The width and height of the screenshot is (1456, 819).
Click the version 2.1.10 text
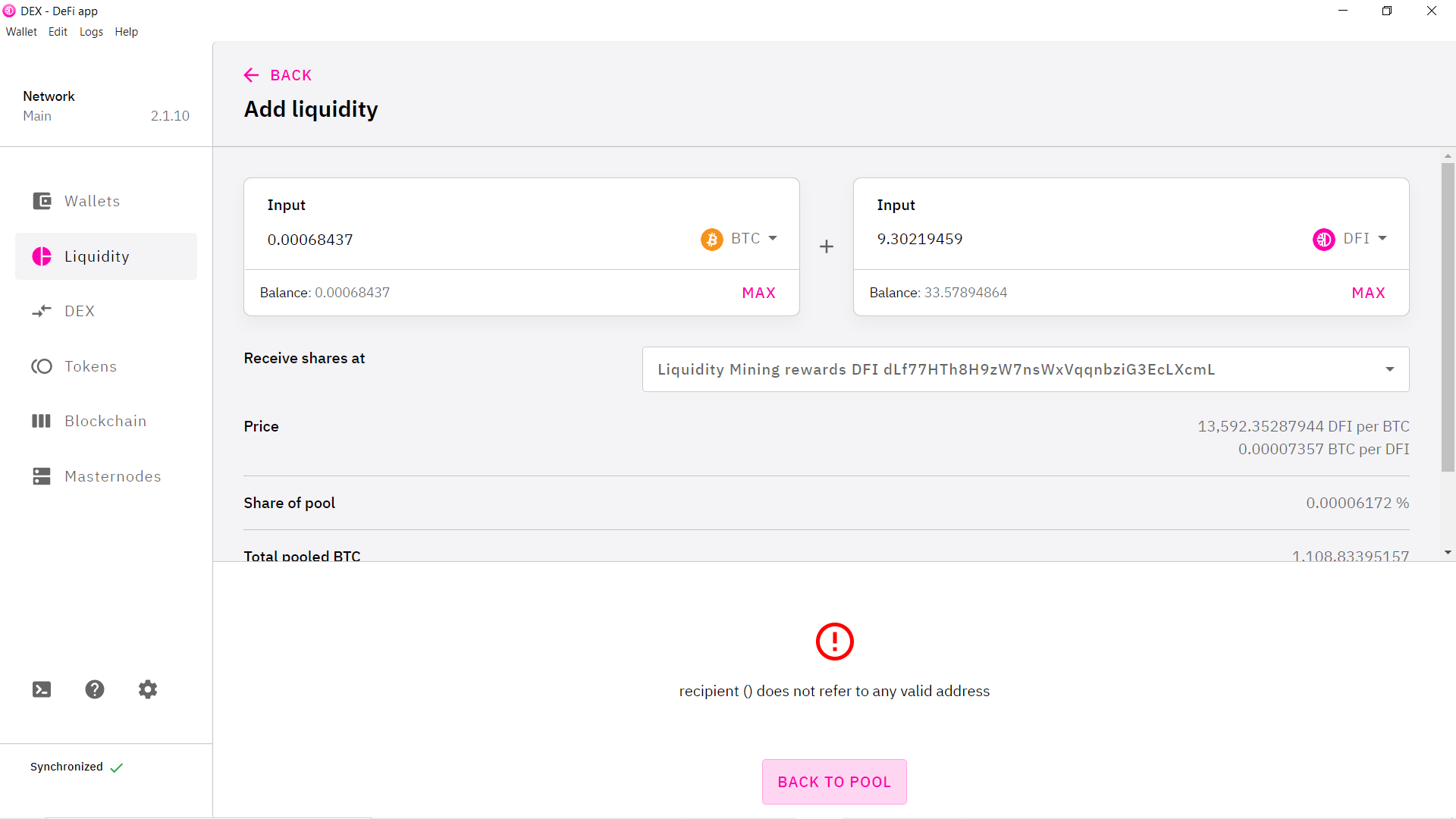170,116
